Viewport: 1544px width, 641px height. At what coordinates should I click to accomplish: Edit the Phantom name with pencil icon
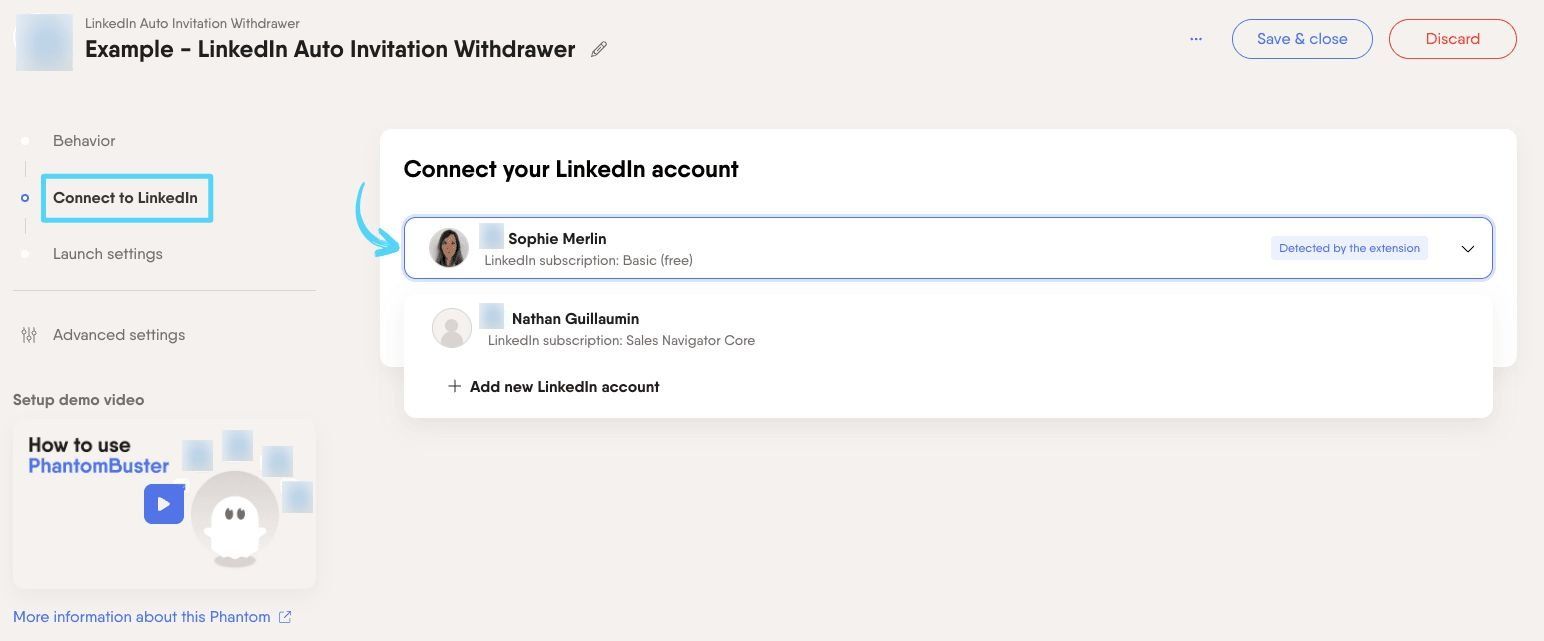(599, 49)
